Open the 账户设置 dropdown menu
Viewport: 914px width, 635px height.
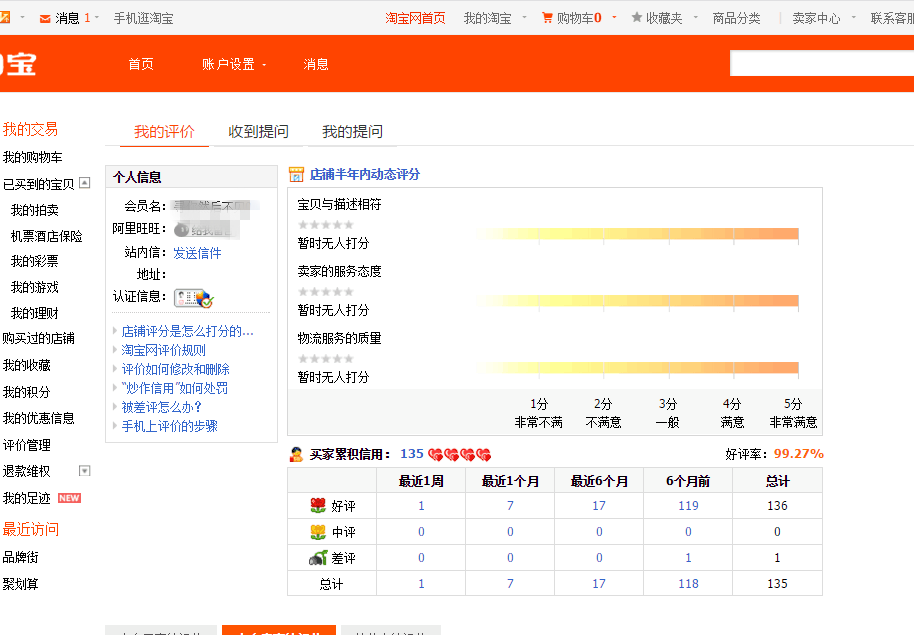[x=233, y=64]
